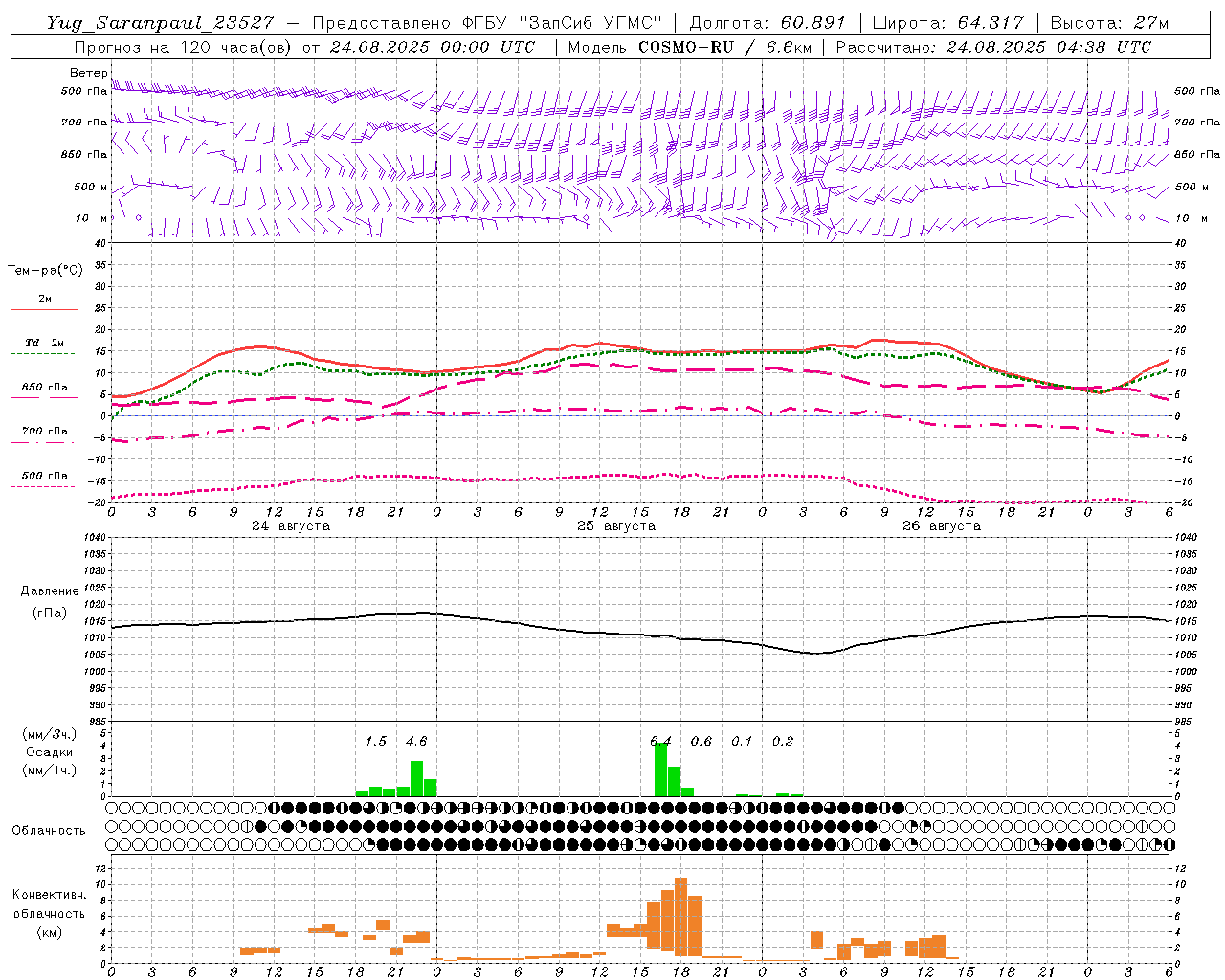Click the 26 августа date label
This screenshot has height=980, width=1225.
[x=942, y=526]
